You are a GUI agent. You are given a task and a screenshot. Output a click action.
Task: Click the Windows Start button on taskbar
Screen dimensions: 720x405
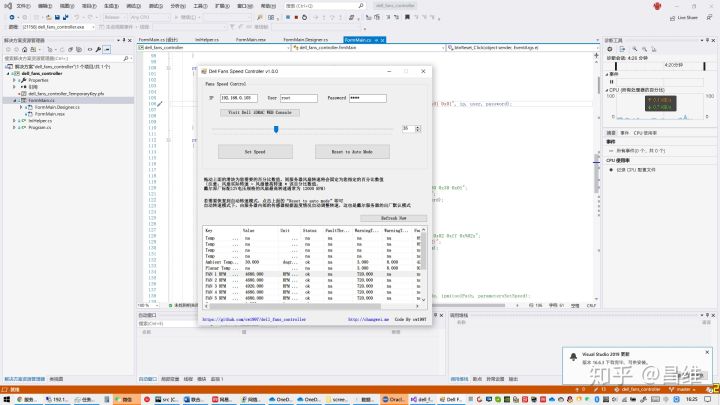6,399
